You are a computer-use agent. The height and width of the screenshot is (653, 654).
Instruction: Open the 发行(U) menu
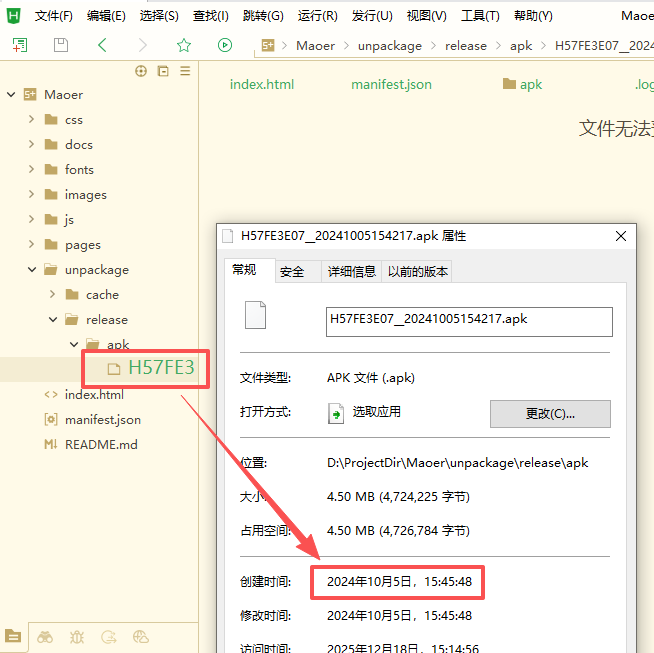pos(372,16)
